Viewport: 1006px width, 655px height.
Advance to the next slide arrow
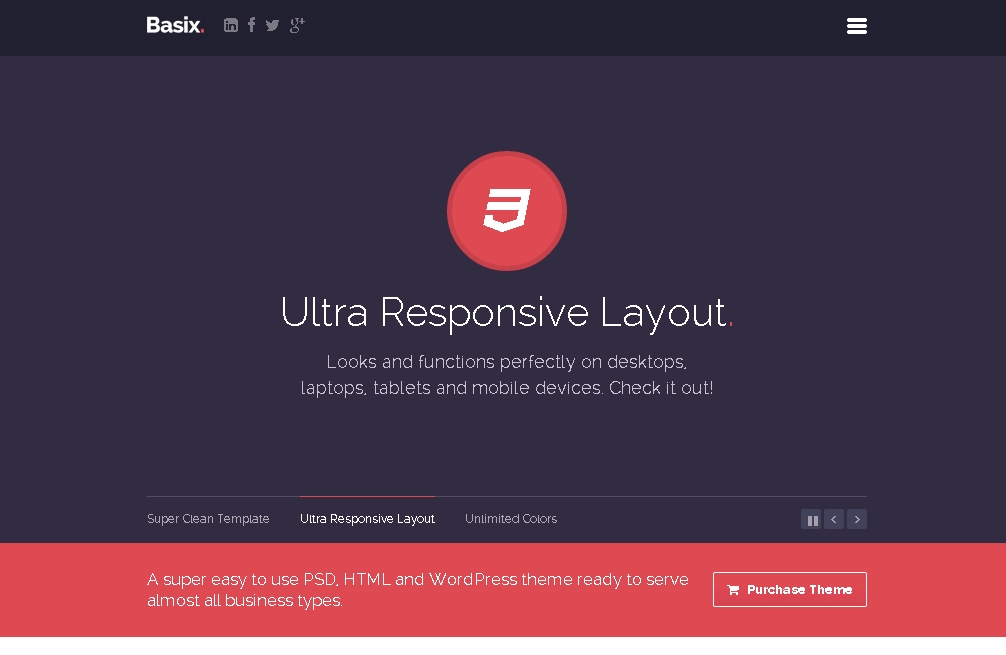857,520
